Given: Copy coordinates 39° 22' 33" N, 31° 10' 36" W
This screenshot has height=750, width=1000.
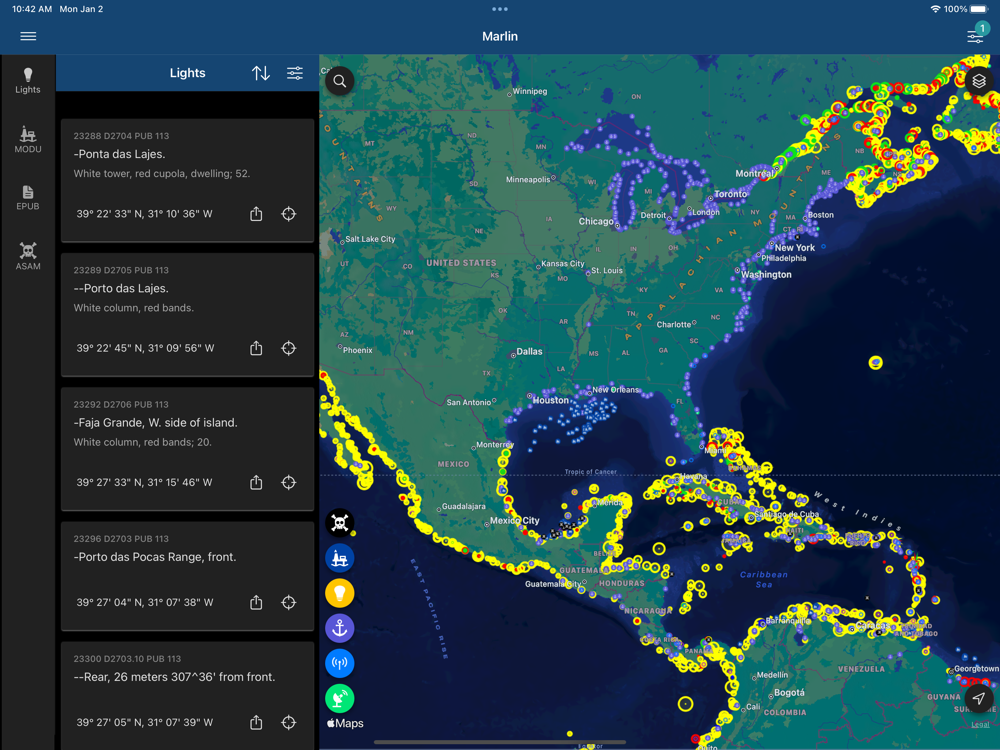Looking at the screenshot, I should pos(145,214).
